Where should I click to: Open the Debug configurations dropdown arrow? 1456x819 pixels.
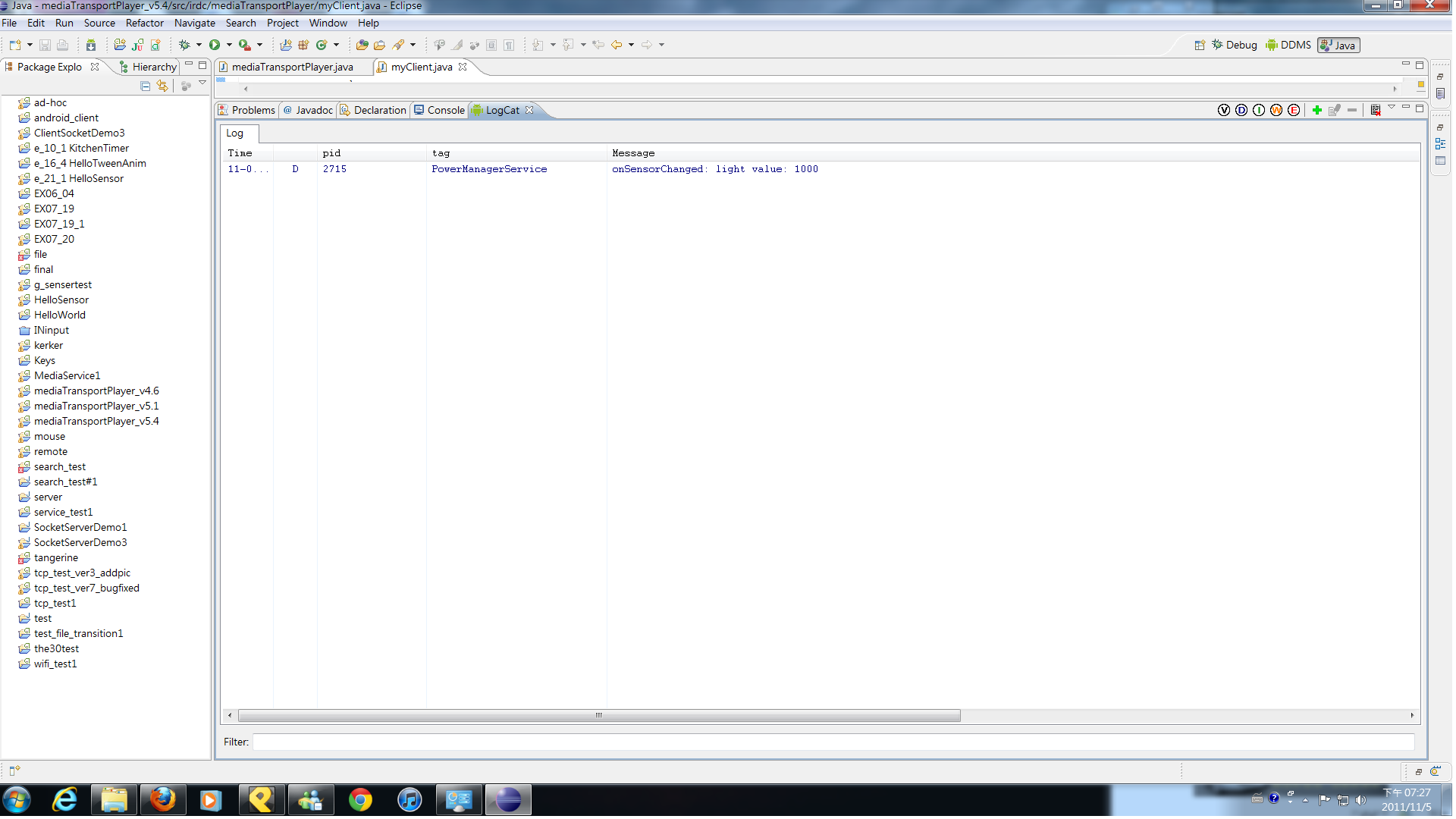pyautogui.click(x=199, y=45)
